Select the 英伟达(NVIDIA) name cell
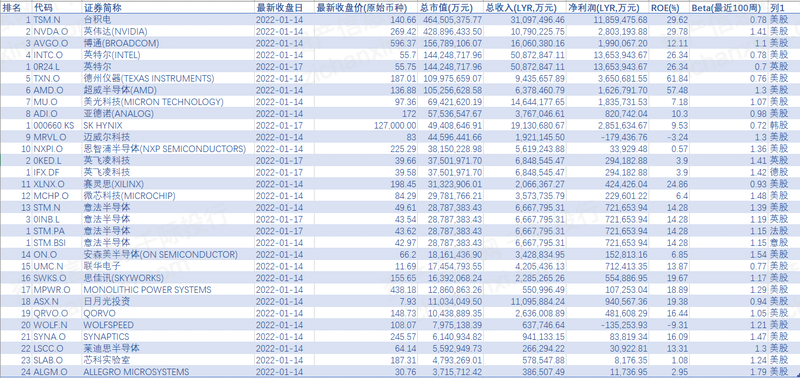 pos(109,32)
